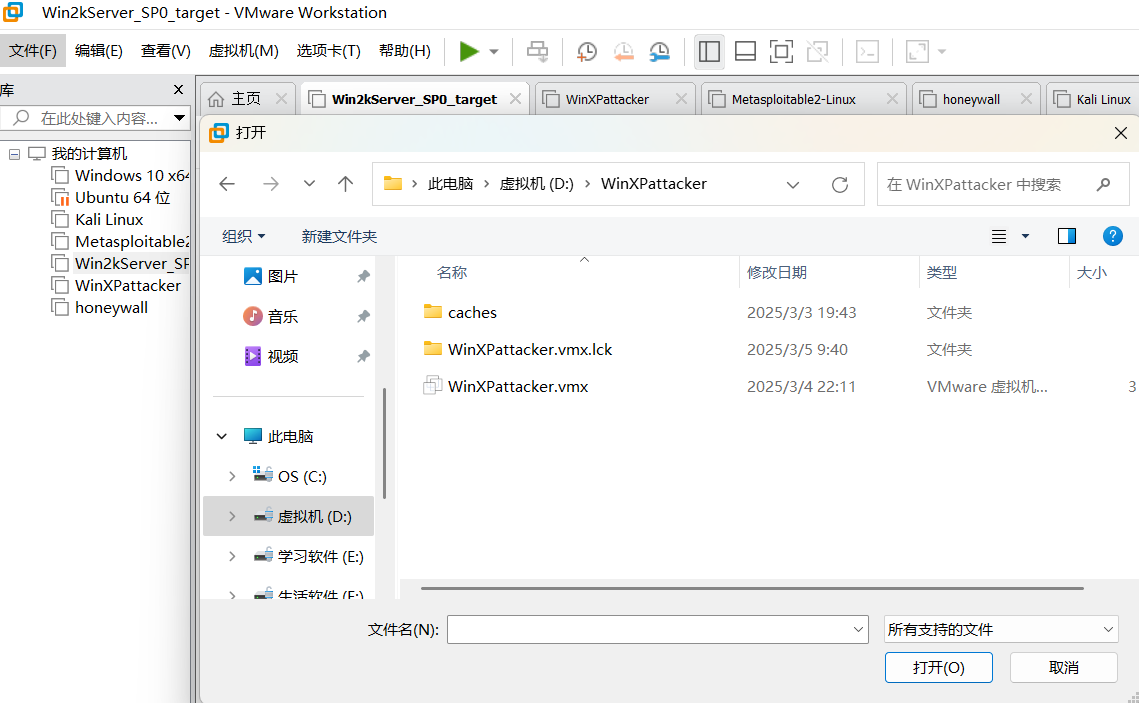Viewport: 1139px width, 703px height.
Task: Click the 新建文件夹 button
Action: point(339,236)
